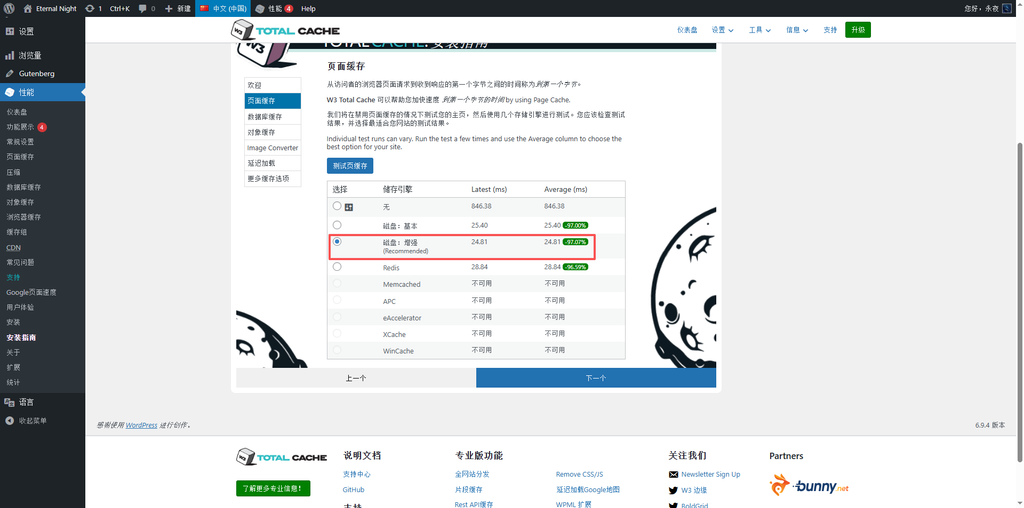Open the Eternal Night site home link
The image size is (1024, 508).
[x=50, y=8]
